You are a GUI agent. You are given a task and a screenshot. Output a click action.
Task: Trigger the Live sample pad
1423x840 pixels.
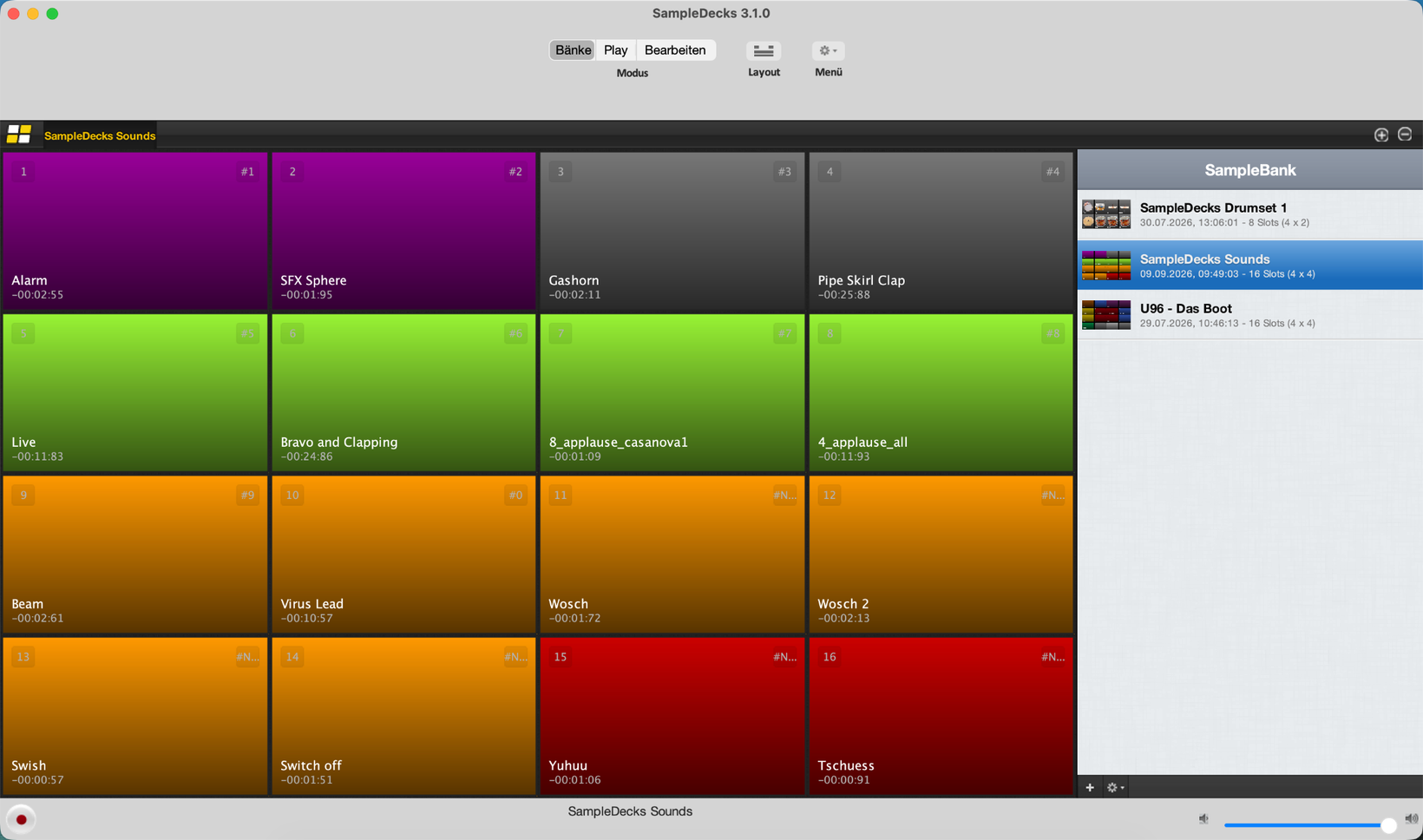135,393
